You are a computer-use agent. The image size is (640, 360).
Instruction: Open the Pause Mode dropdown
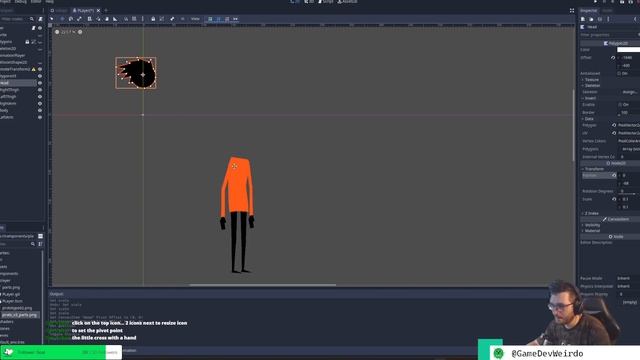point(628,278)
